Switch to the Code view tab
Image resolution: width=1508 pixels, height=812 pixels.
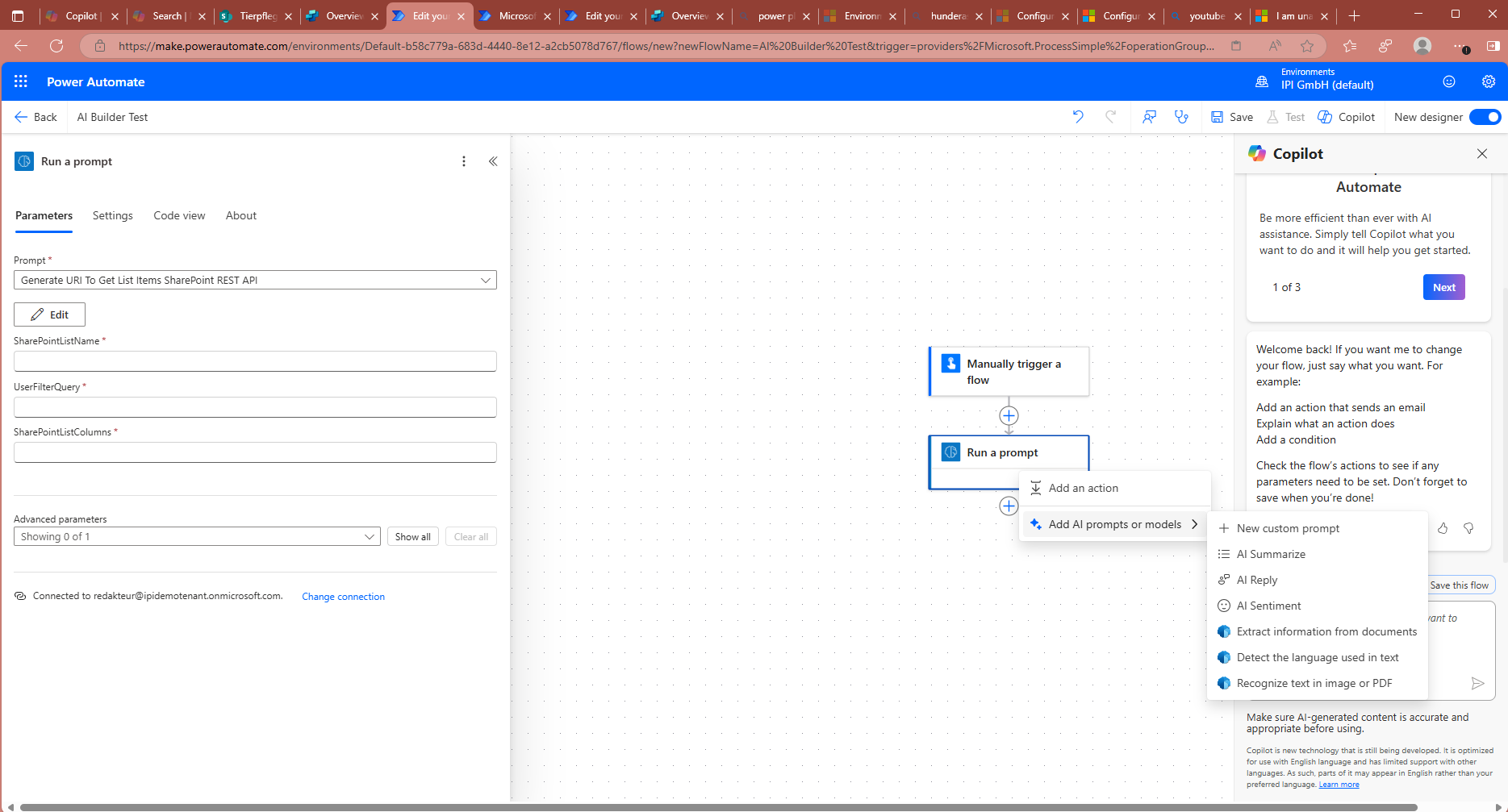point(179,215)
